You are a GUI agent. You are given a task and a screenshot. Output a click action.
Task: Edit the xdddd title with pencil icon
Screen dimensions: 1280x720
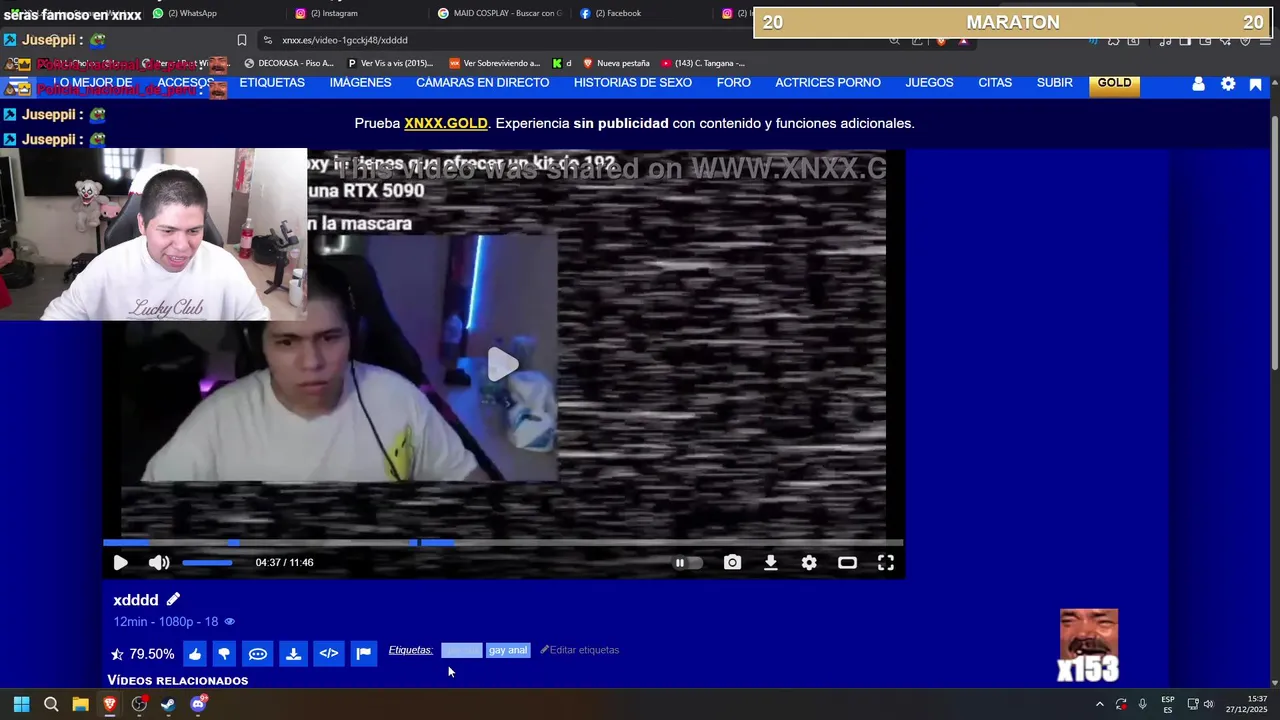(x=173, y=599)
